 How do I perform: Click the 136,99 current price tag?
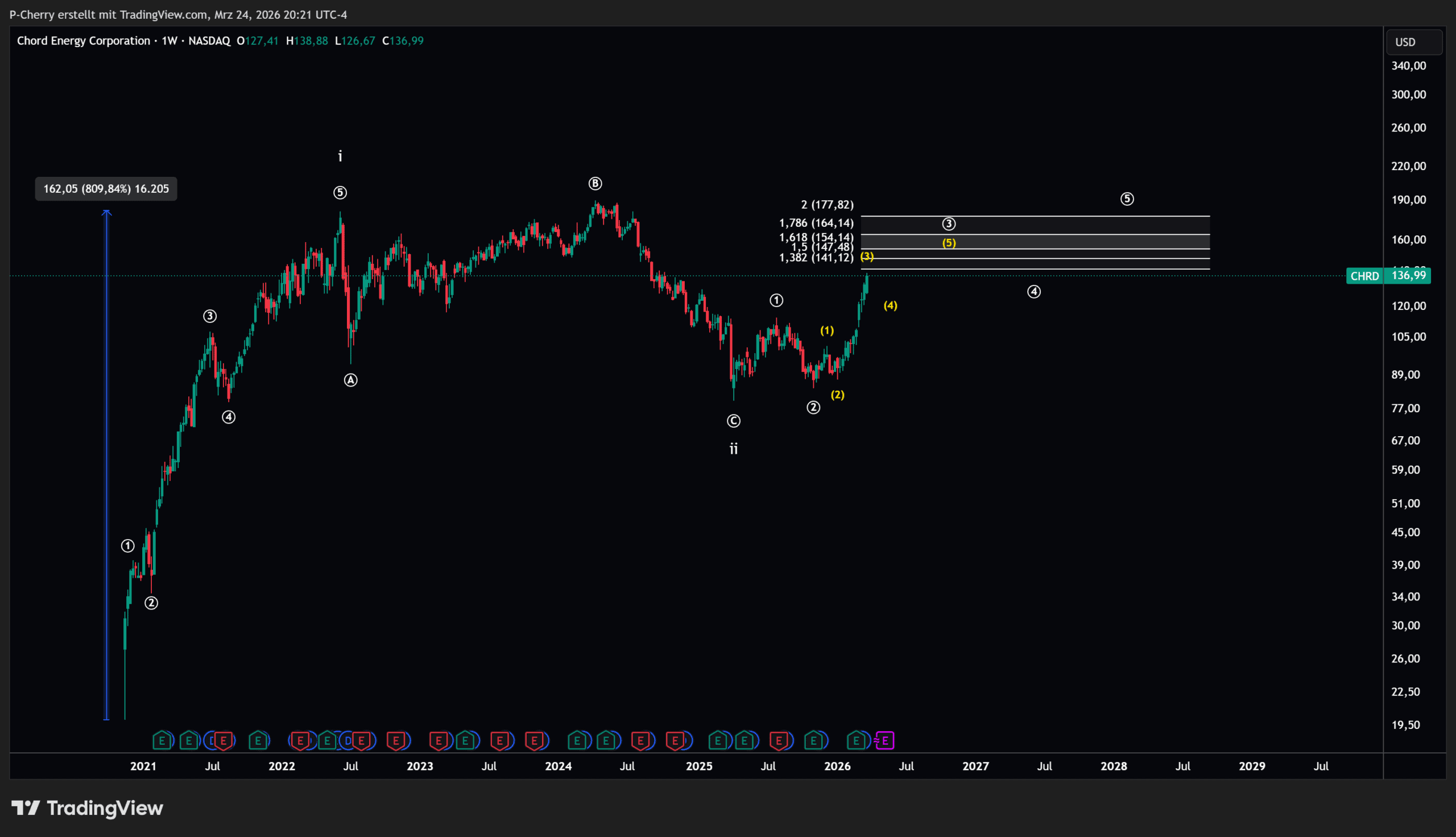(x=1408, y=275)
